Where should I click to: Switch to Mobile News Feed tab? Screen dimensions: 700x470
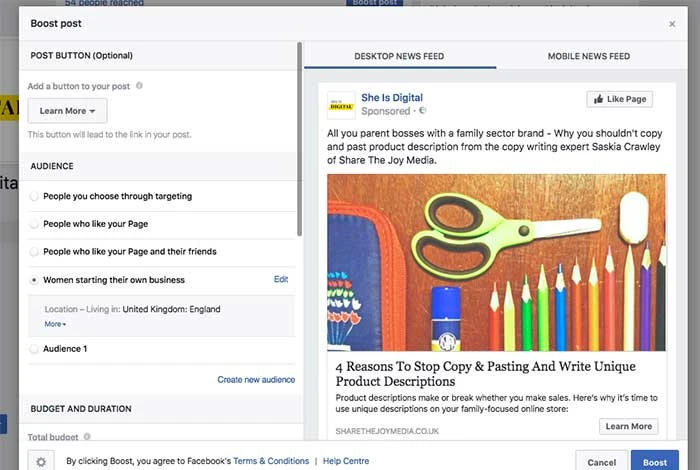[588, 56]
